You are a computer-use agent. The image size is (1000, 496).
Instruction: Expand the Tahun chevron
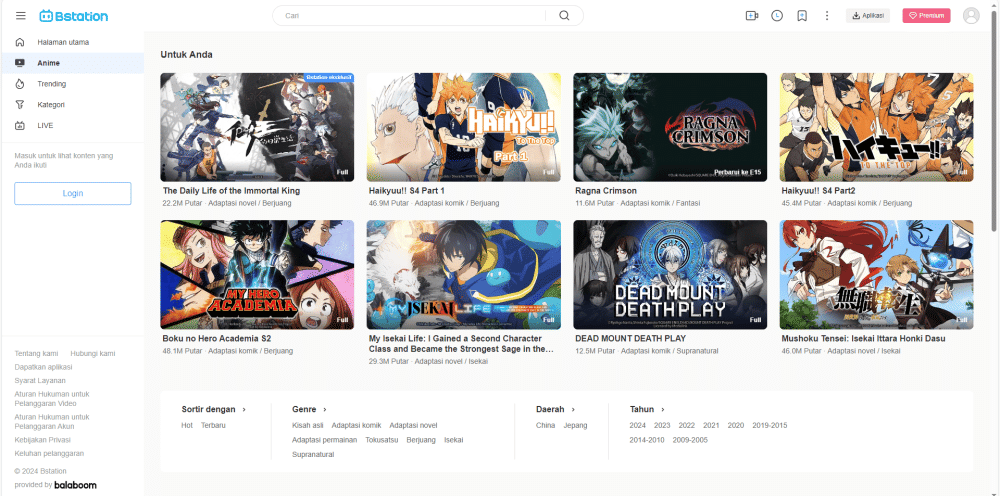point(663,409)
